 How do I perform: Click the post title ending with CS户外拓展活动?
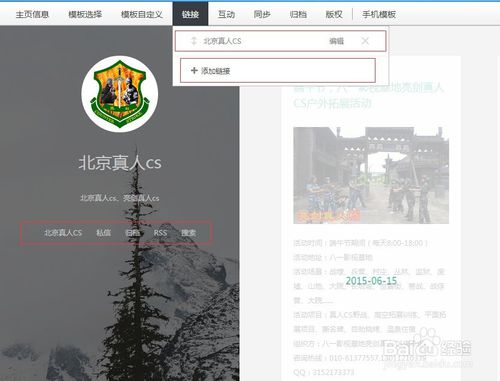pyautogui.click(x=368, y=96)
